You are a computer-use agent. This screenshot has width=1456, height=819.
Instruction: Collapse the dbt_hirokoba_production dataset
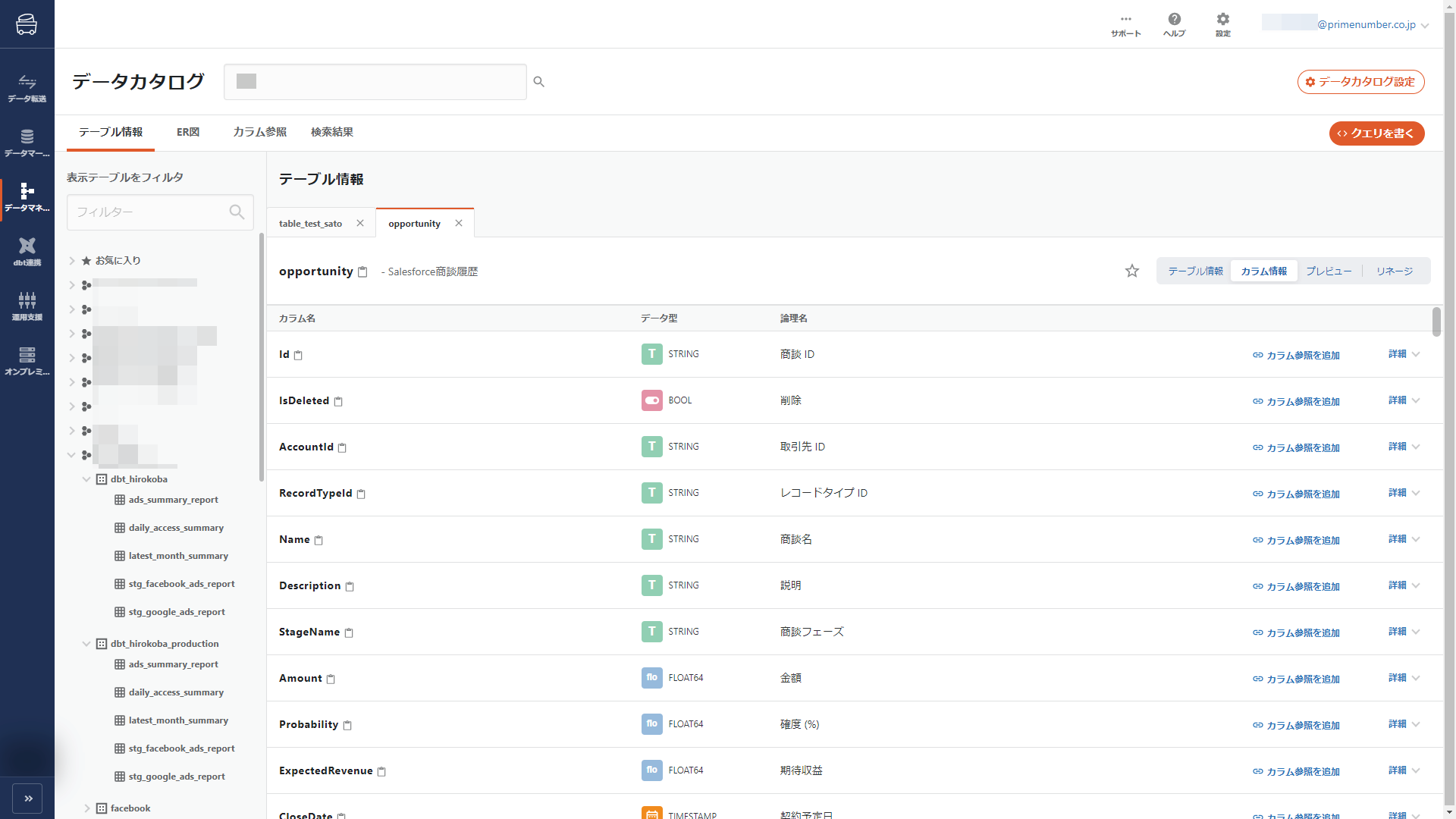click(86, 644)
